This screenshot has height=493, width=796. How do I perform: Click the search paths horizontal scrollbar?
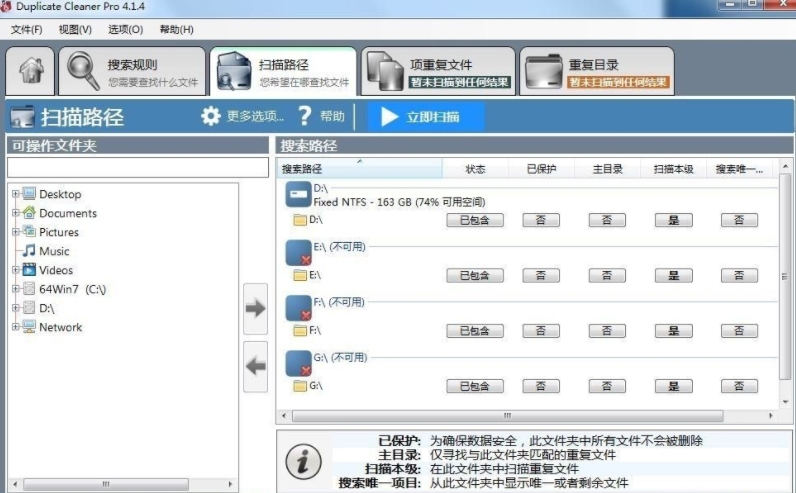click(x=508, y=416)
